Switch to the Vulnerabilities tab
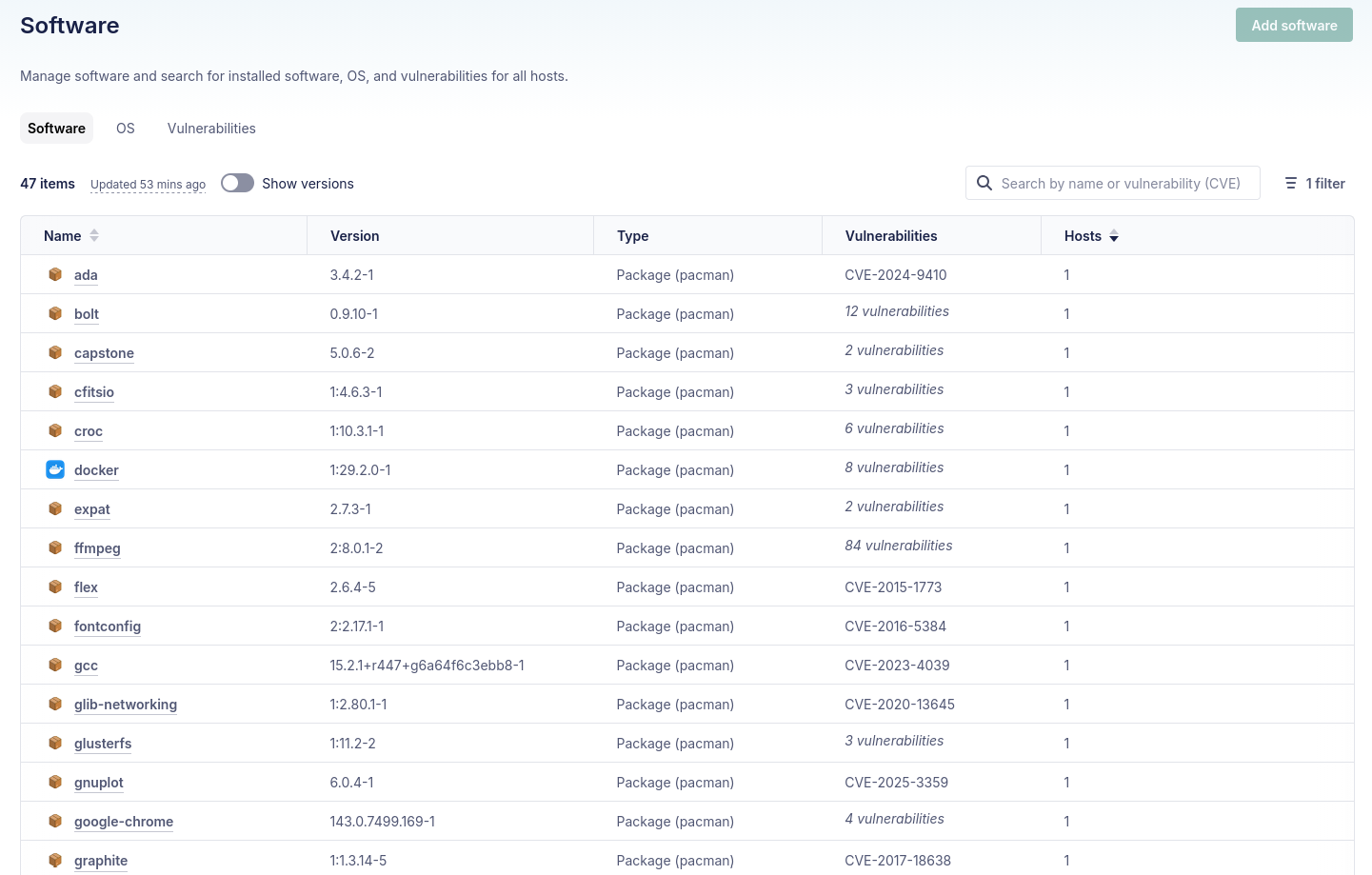Viewport: 1372px width, 875px height. click(211, 129)
